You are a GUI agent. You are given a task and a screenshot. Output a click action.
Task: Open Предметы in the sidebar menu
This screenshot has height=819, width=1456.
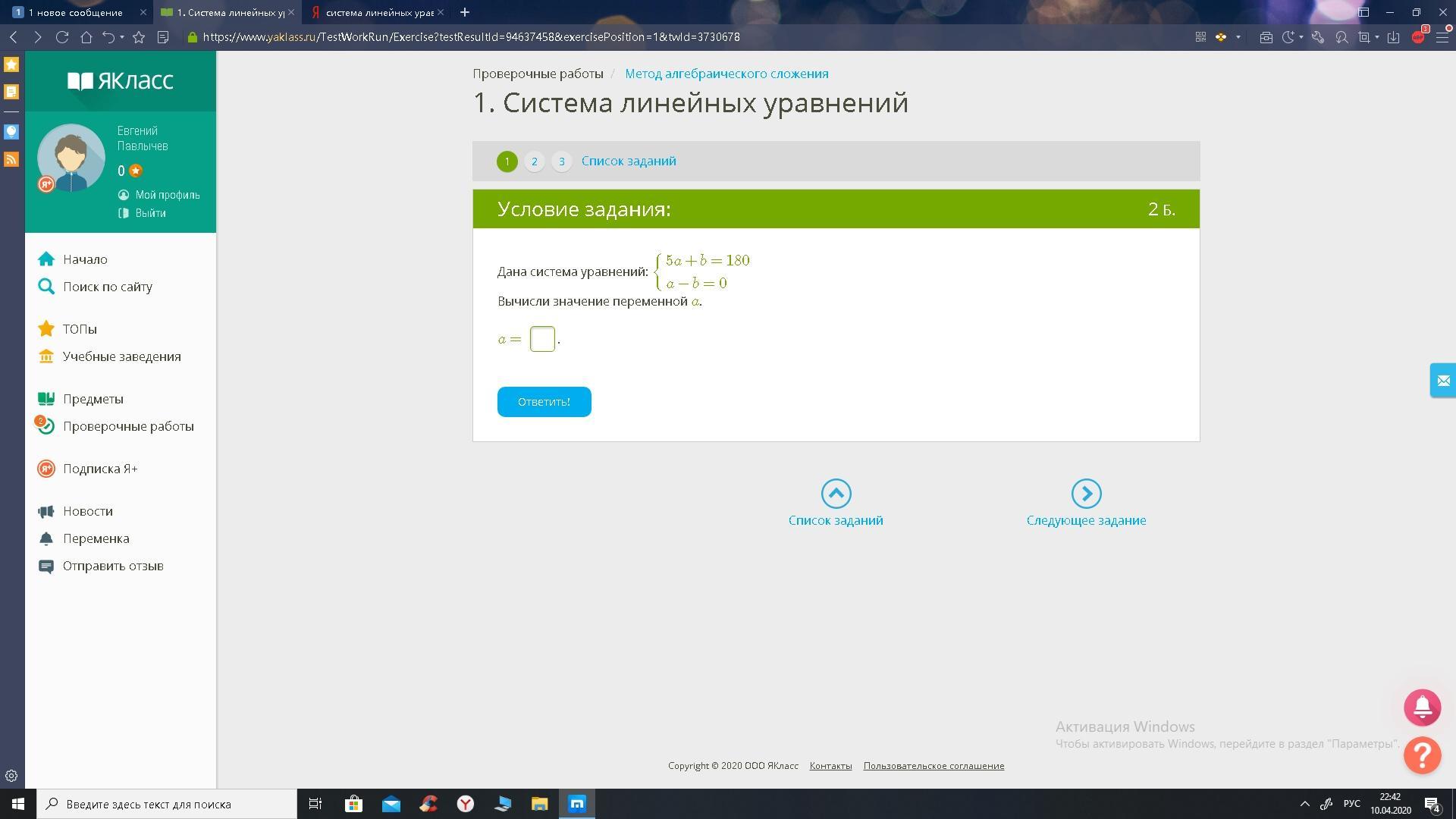pos(93,399)
